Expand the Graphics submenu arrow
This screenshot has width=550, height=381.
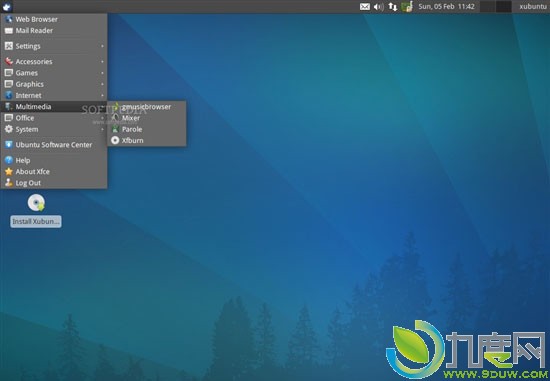tap(102, 84)
